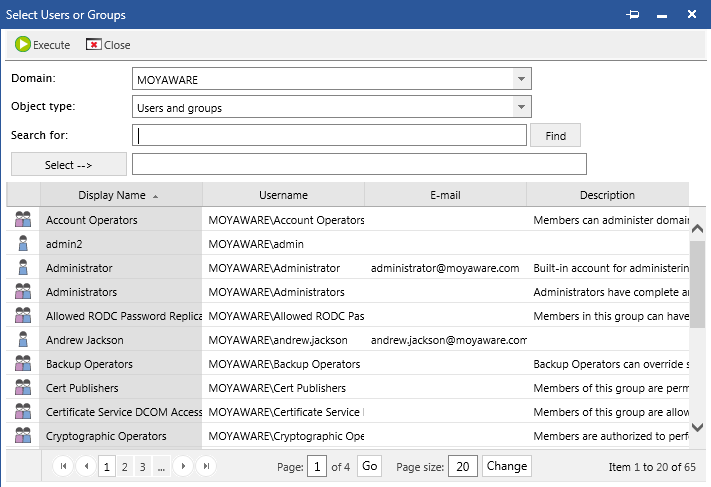Open the Object type dropdown
Screen dimensions: 711x487
coord(520,107)
